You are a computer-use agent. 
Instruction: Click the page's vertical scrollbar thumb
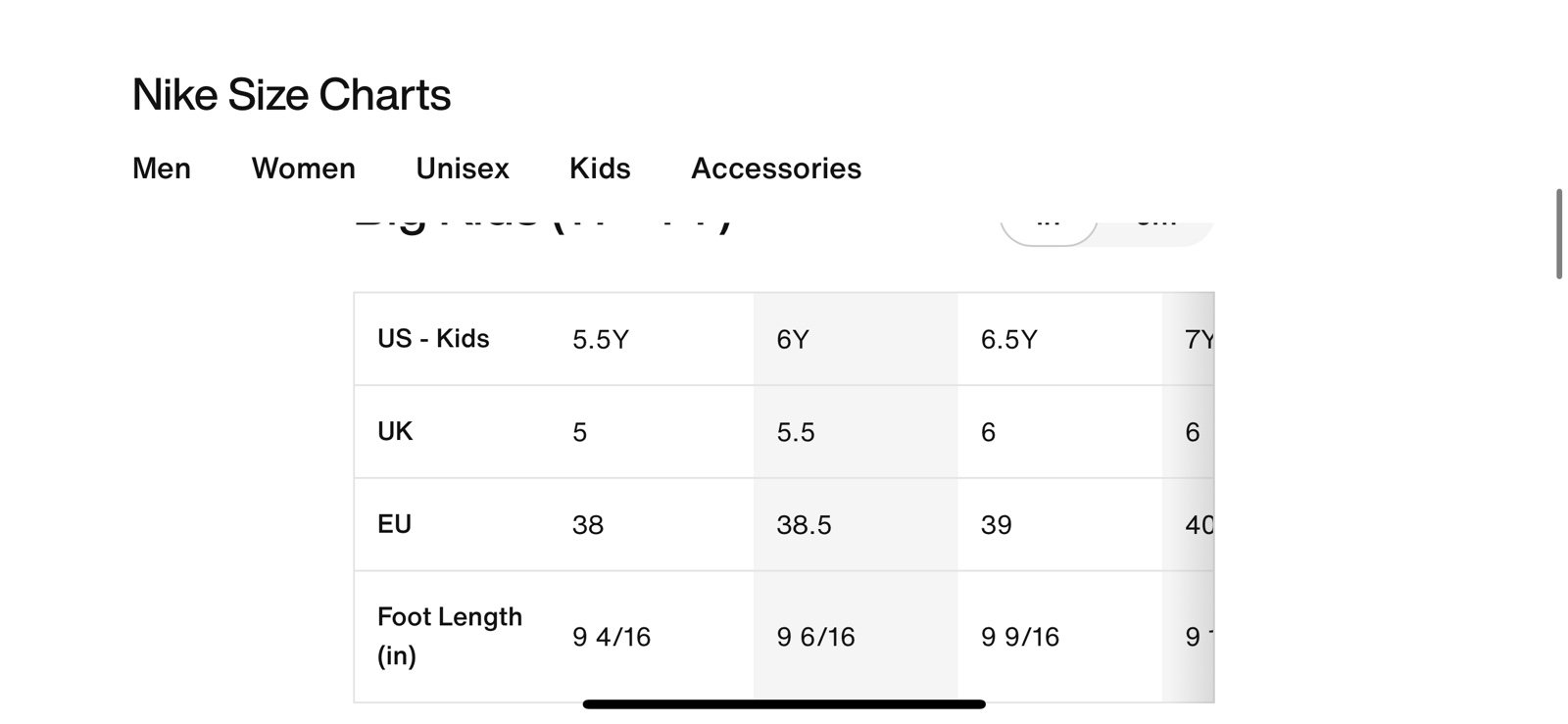1559,234
